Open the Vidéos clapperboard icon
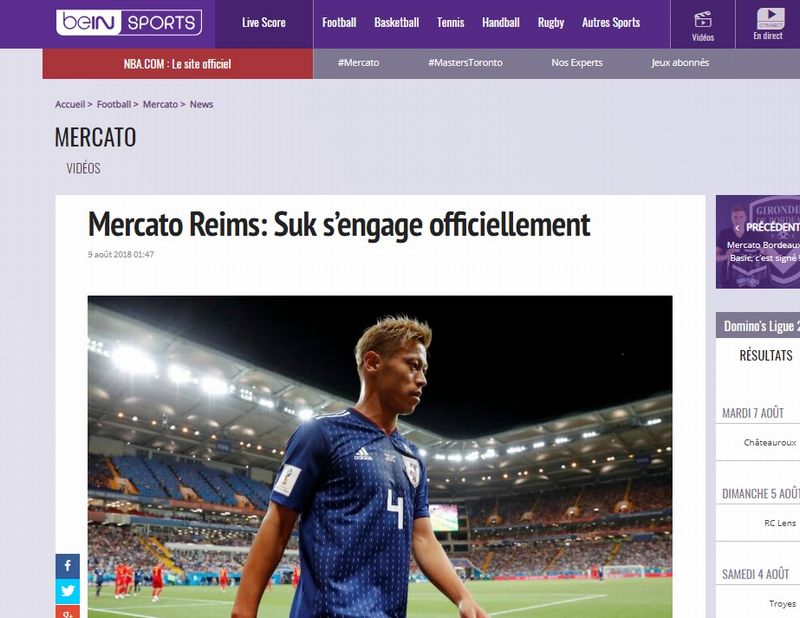The width and height of the screenshot is (800, 618). (x=703, y=20)
